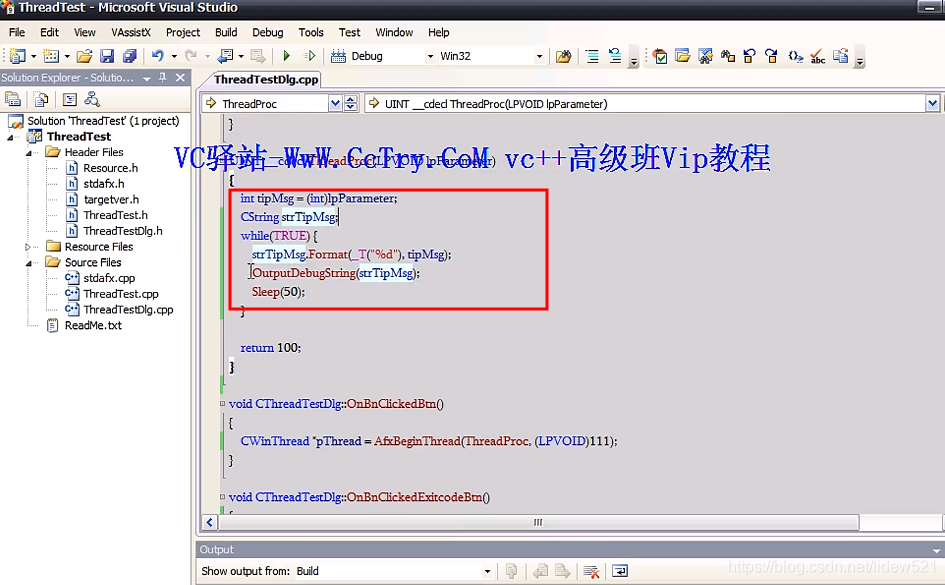Select ThreadTest.cpp source file

click(121, 294)
